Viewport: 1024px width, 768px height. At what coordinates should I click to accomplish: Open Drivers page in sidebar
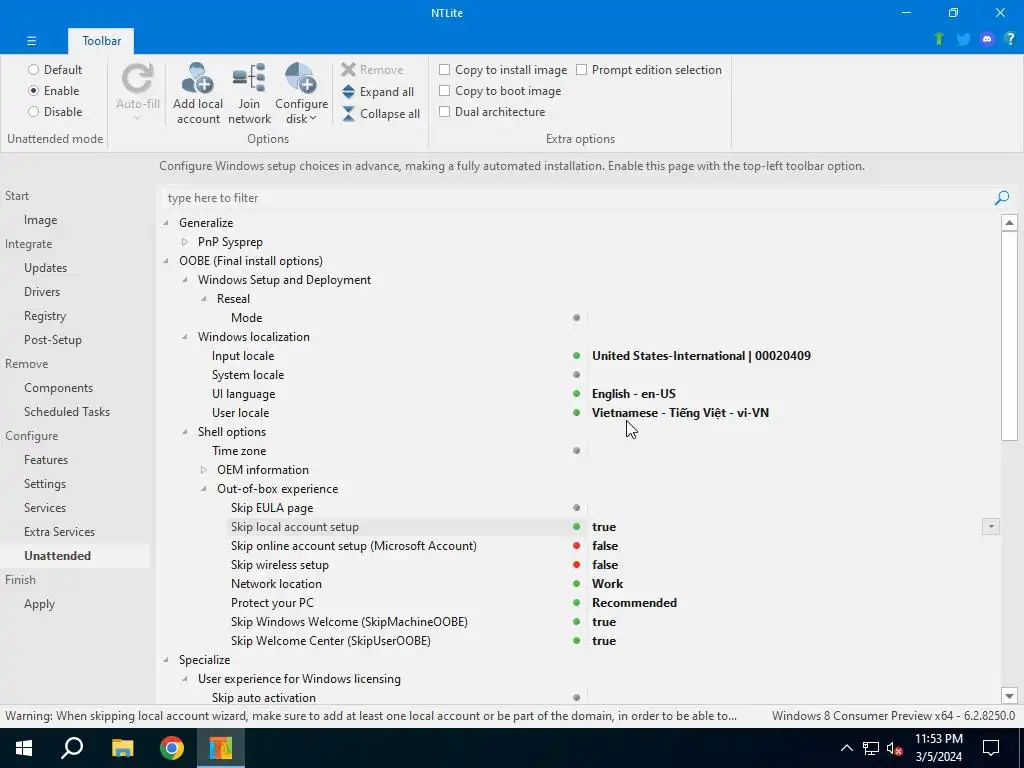tap(42, 292)
